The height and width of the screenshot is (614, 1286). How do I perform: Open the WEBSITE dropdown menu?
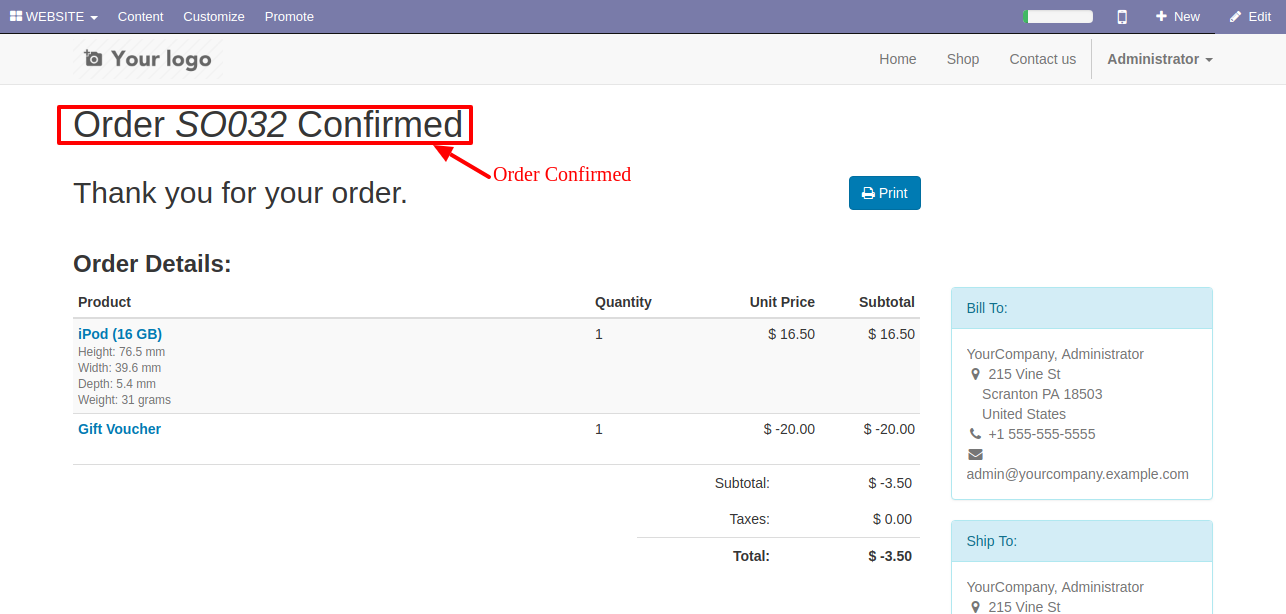pyautogui.click(x=54, y=17)
